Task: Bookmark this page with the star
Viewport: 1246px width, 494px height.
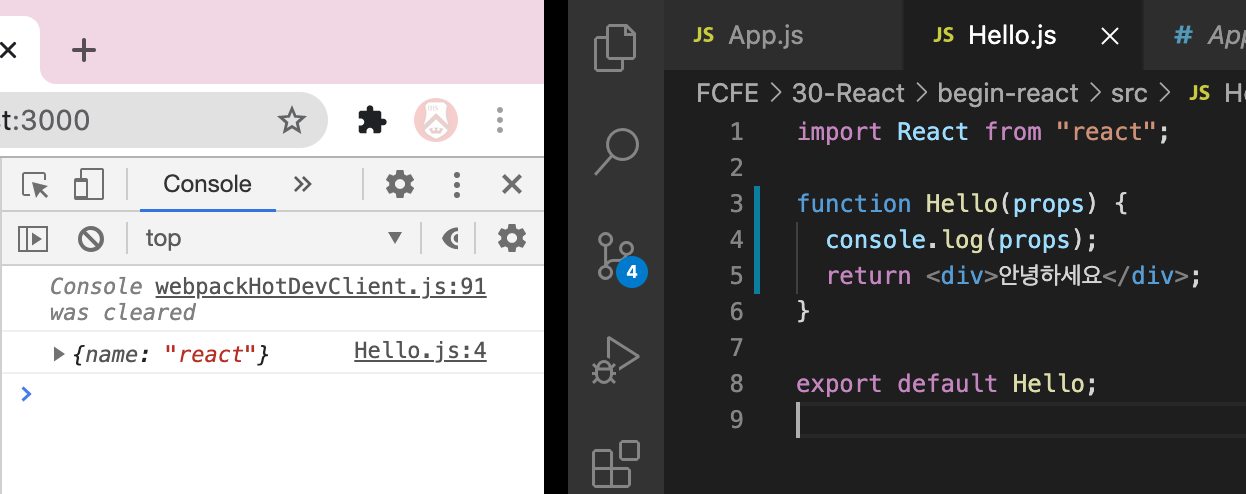Action: click(x=291, y=121)
